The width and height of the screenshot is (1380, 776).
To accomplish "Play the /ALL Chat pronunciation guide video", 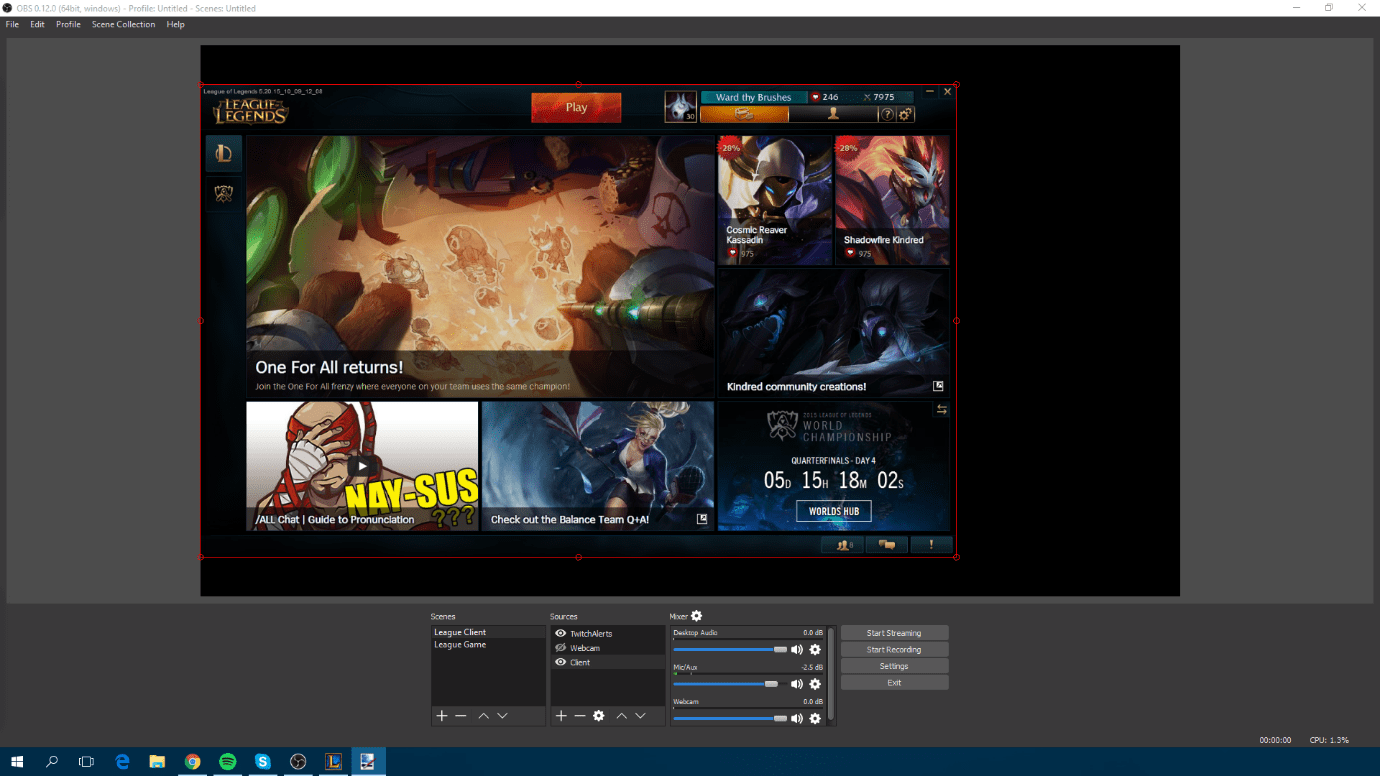I will coord(362,466).
